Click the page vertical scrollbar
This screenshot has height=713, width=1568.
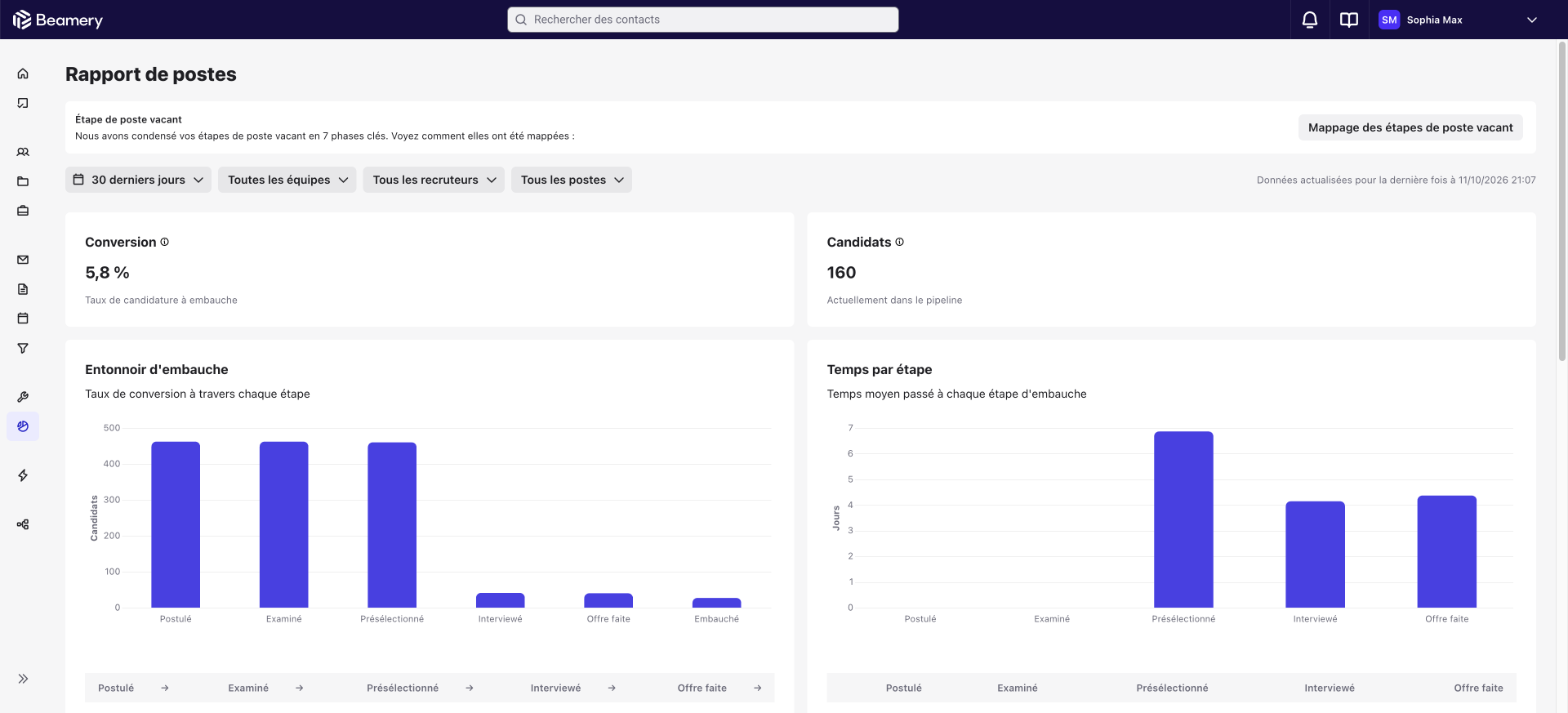tap(1562, 200)
